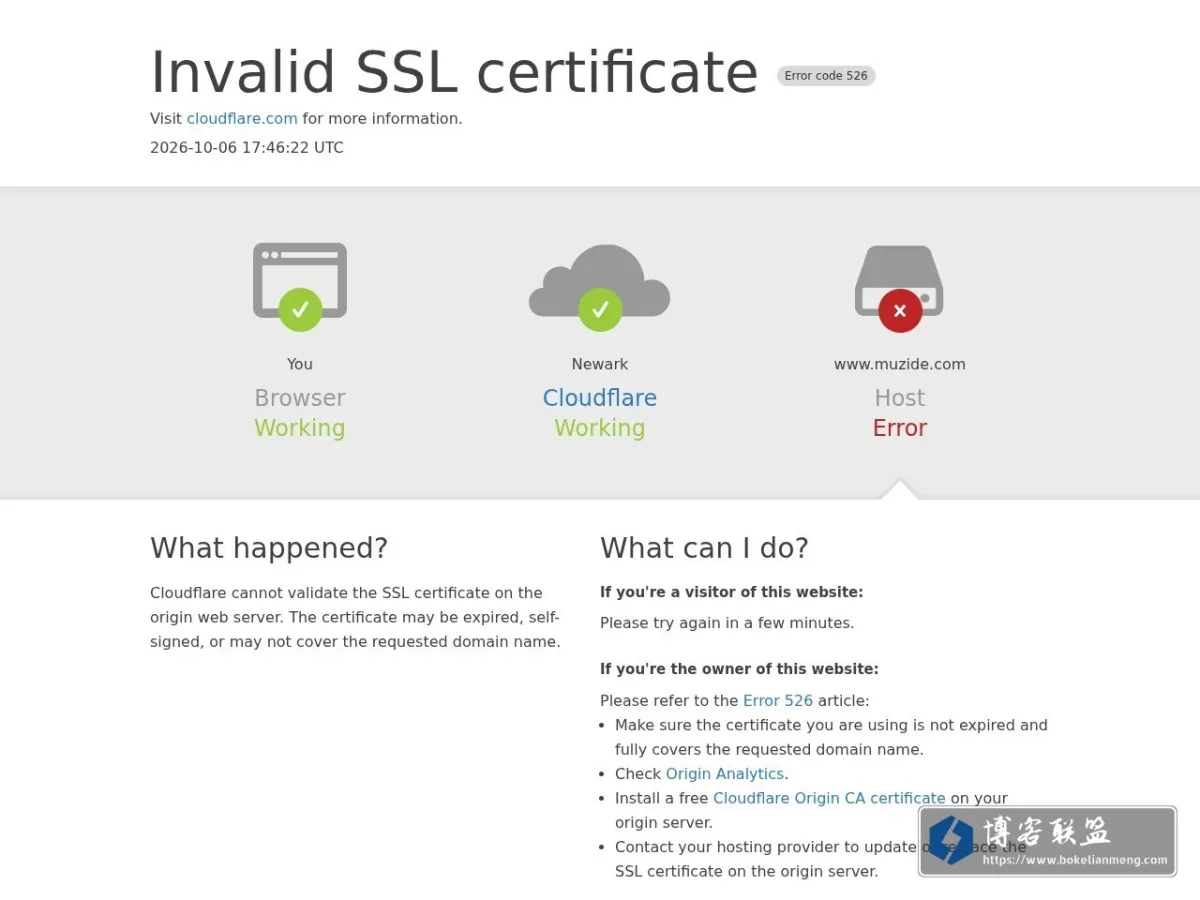Viewport: 1200px width, 900px height.
Task: Click the Working status under Browser
Action: click(x=300, y=428)
